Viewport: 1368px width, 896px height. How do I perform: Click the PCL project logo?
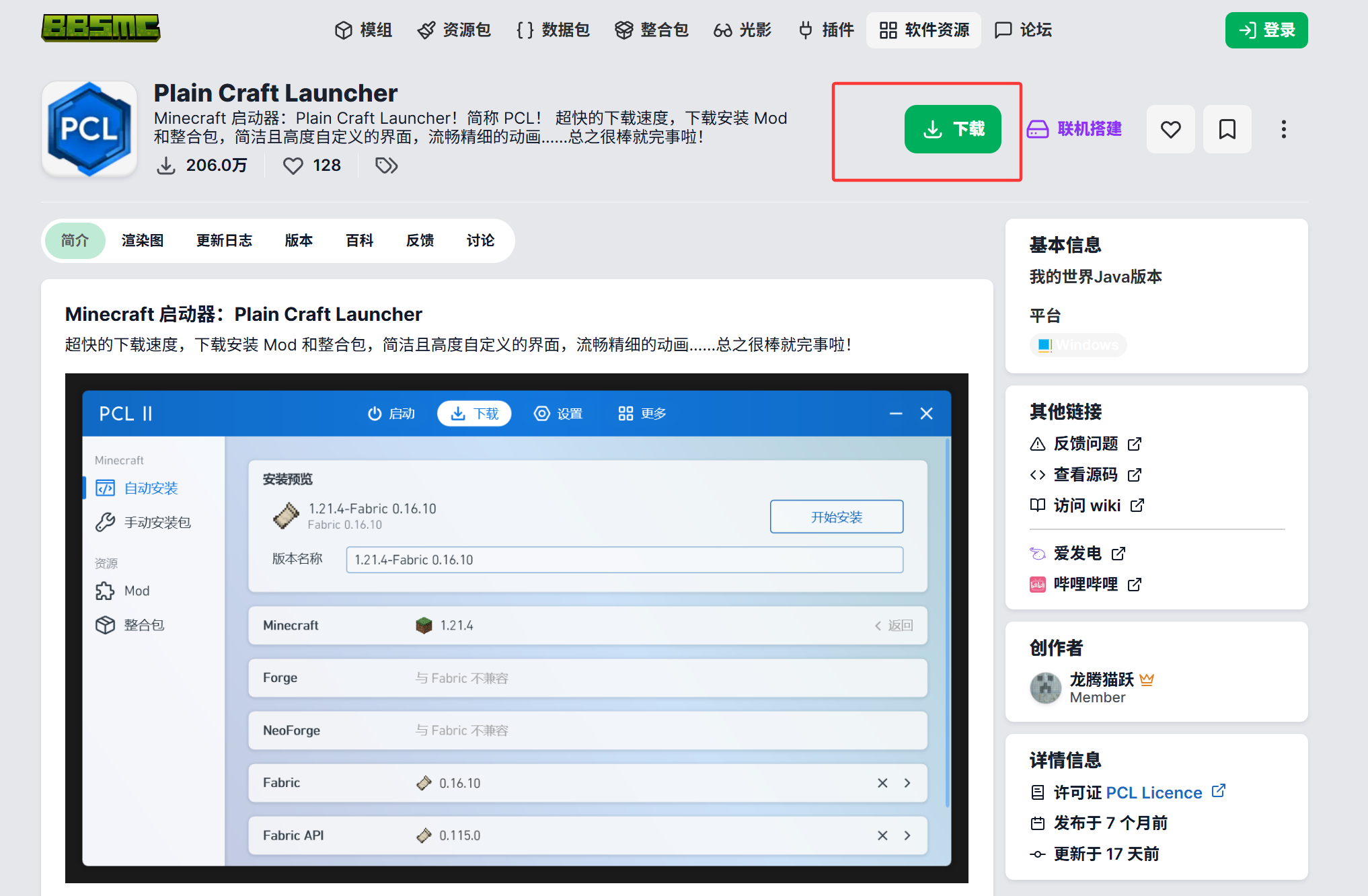coord(89,129)
